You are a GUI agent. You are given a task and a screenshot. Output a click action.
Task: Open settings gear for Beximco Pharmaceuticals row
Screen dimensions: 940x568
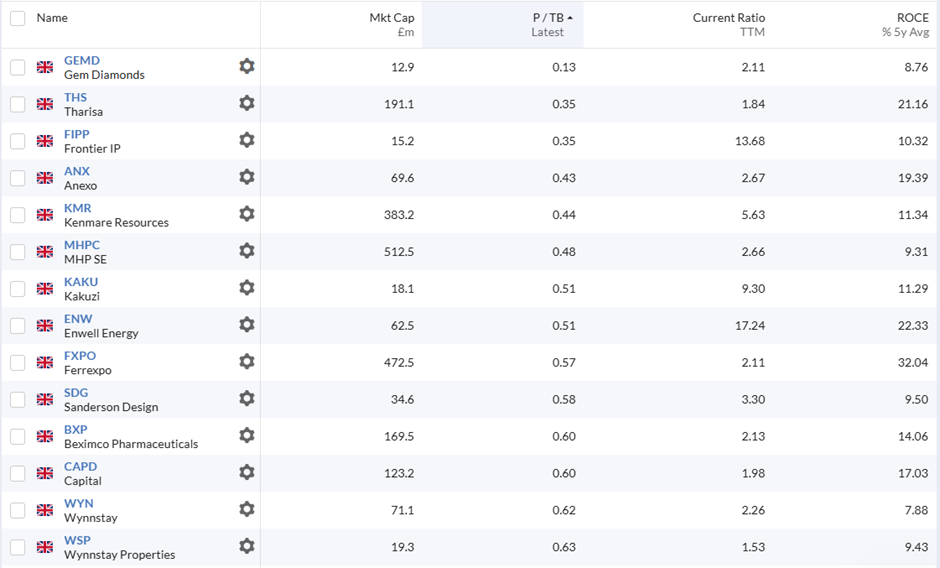tap(246, 435)
